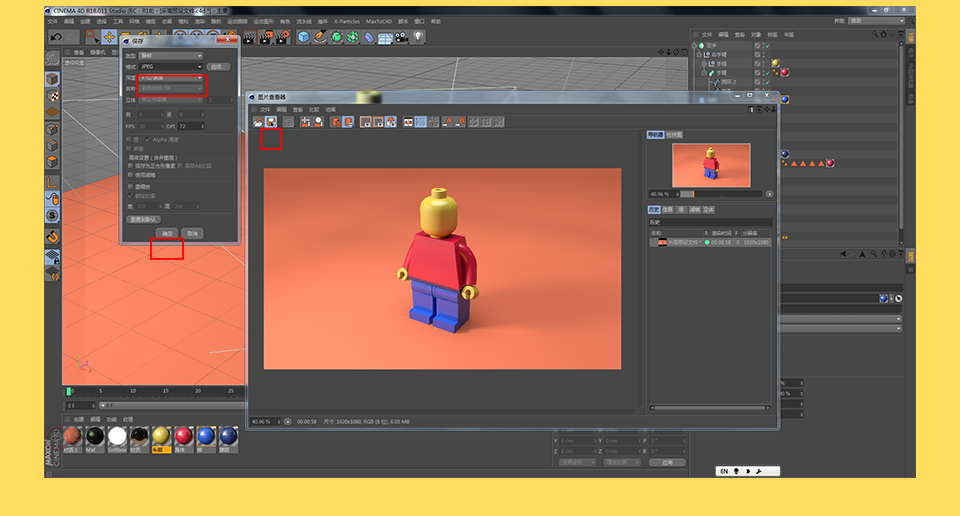Toggle visibility dots of top object row

point(763,45)
